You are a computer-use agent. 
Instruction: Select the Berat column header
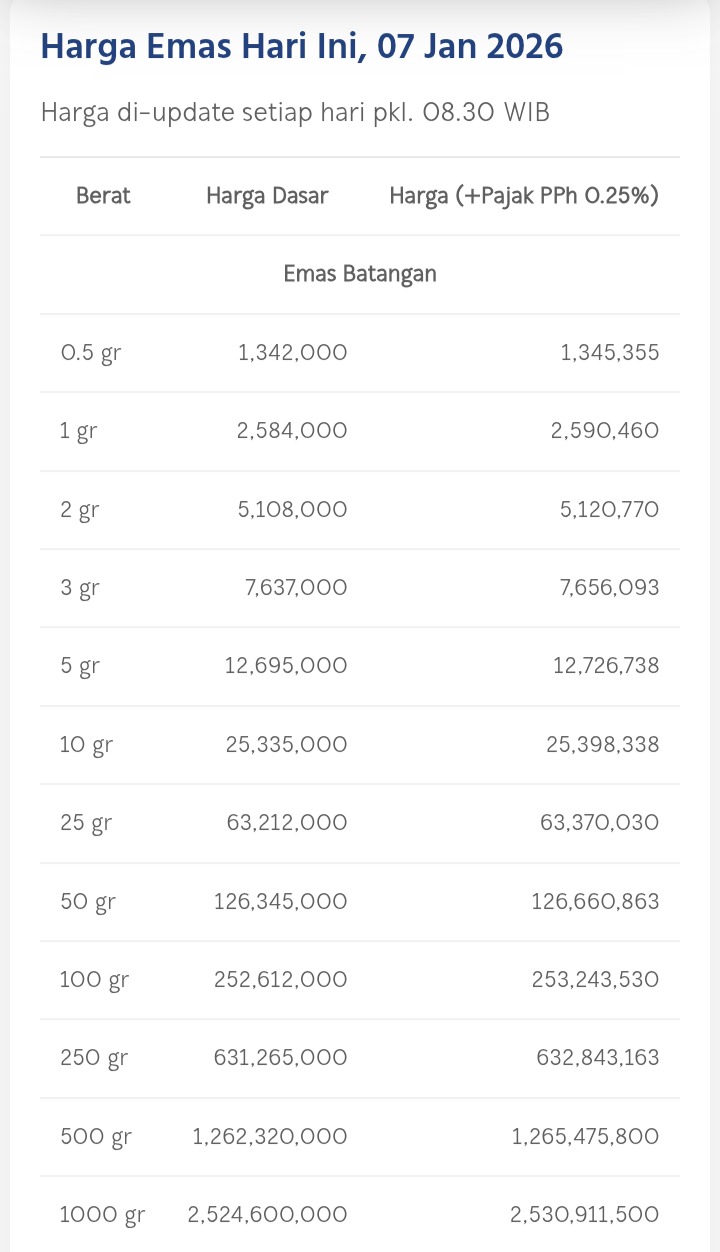(x=103, y=196)
